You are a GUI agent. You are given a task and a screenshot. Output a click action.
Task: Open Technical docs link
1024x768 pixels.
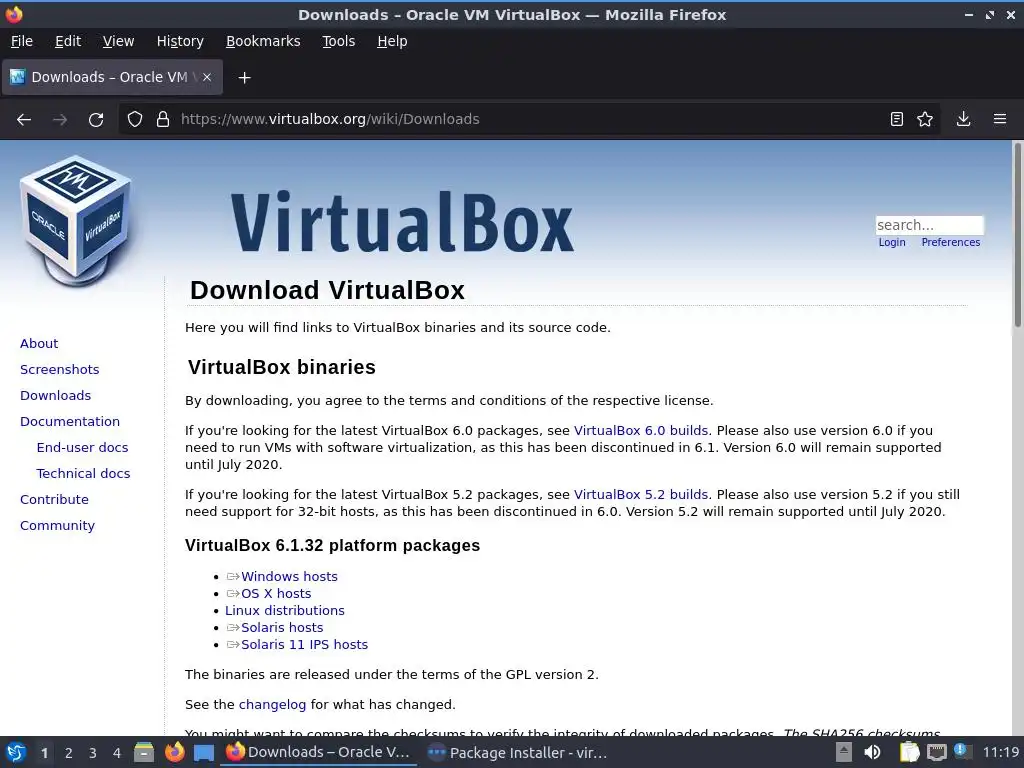point(83,473)
